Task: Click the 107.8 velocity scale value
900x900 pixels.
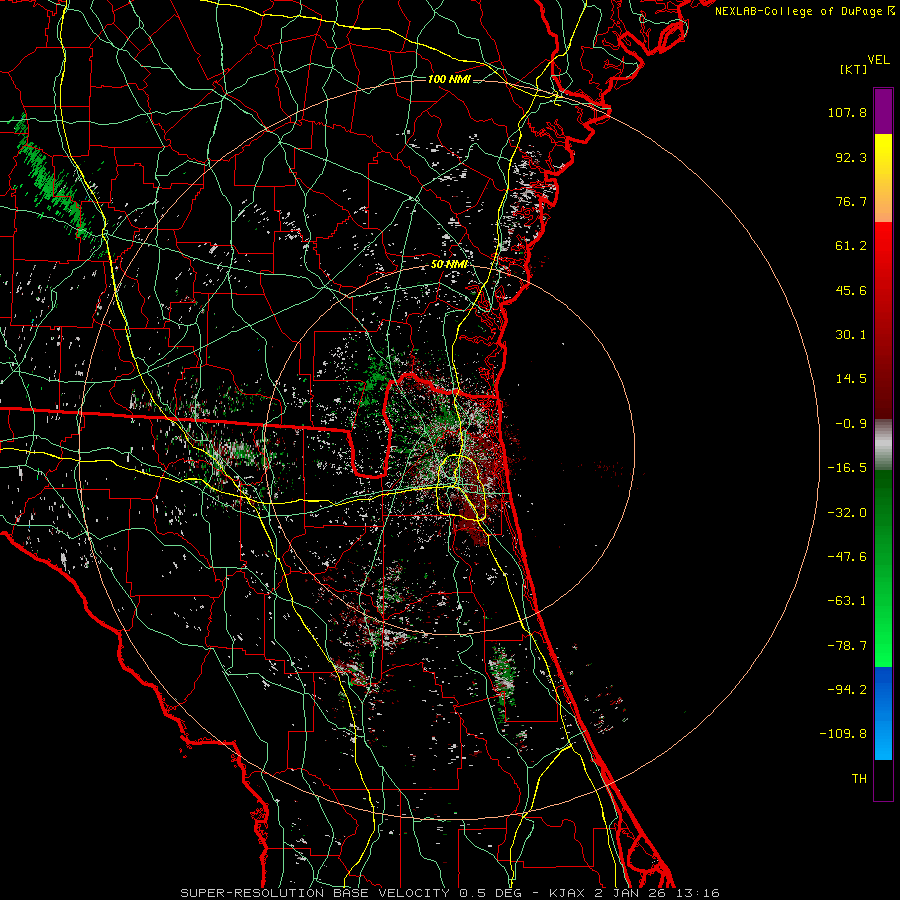Action: pyautogui.click(x=847, y=112)
